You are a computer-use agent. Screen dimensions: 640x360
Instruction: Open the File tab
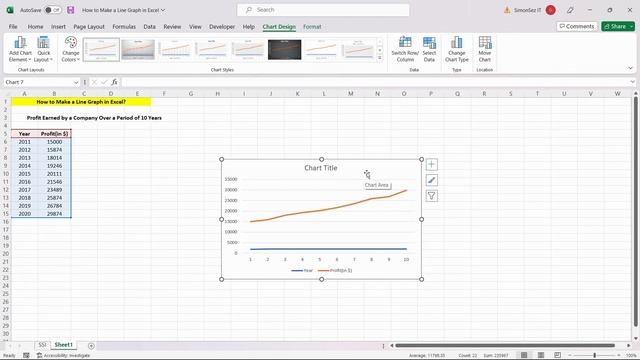pos(13,27)
